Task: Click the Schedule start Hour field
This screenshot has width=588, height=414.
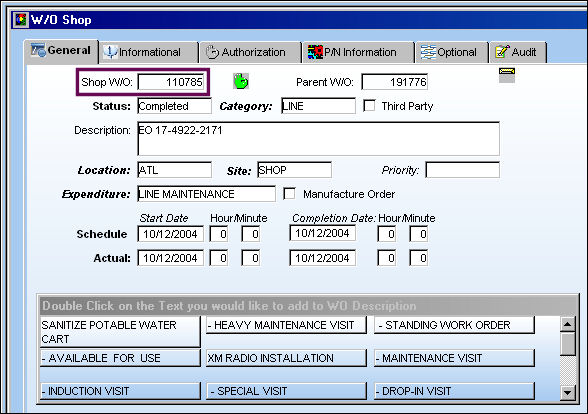Action: (219, 234)
